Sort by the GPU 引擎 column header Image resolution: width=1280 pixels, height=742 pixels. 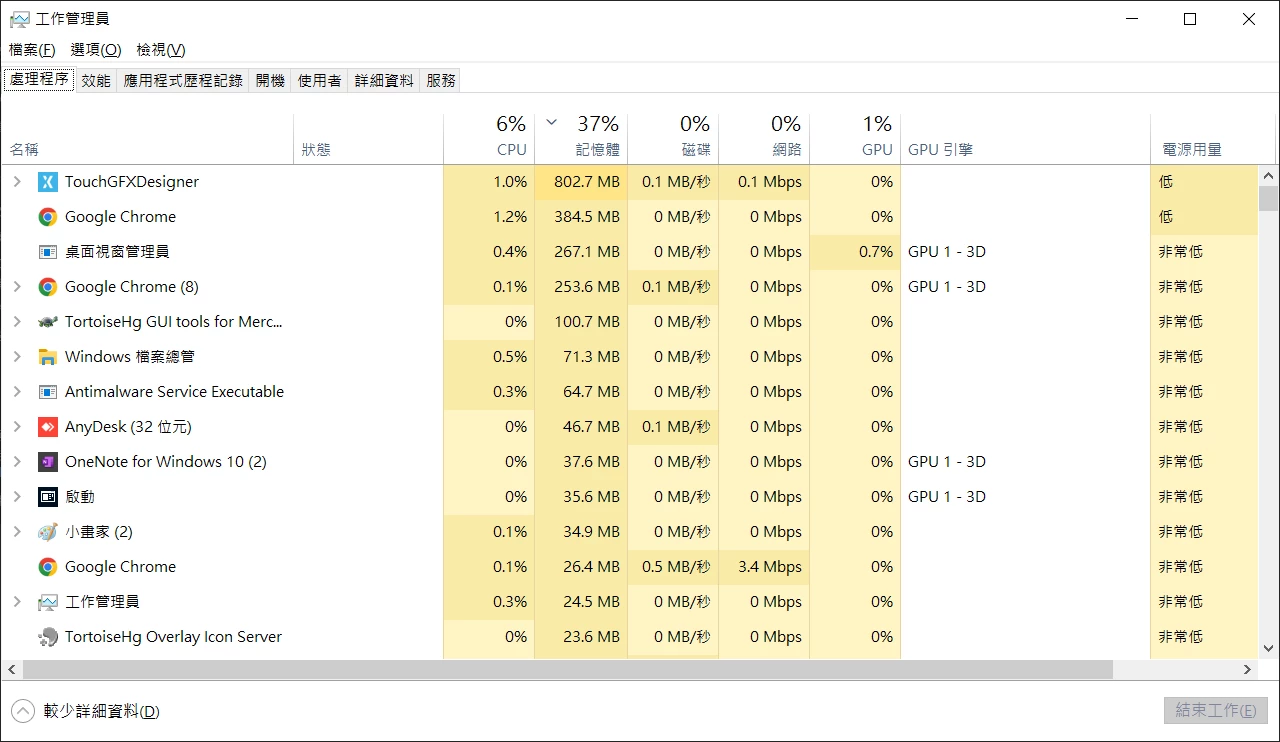pos(1026,139)
